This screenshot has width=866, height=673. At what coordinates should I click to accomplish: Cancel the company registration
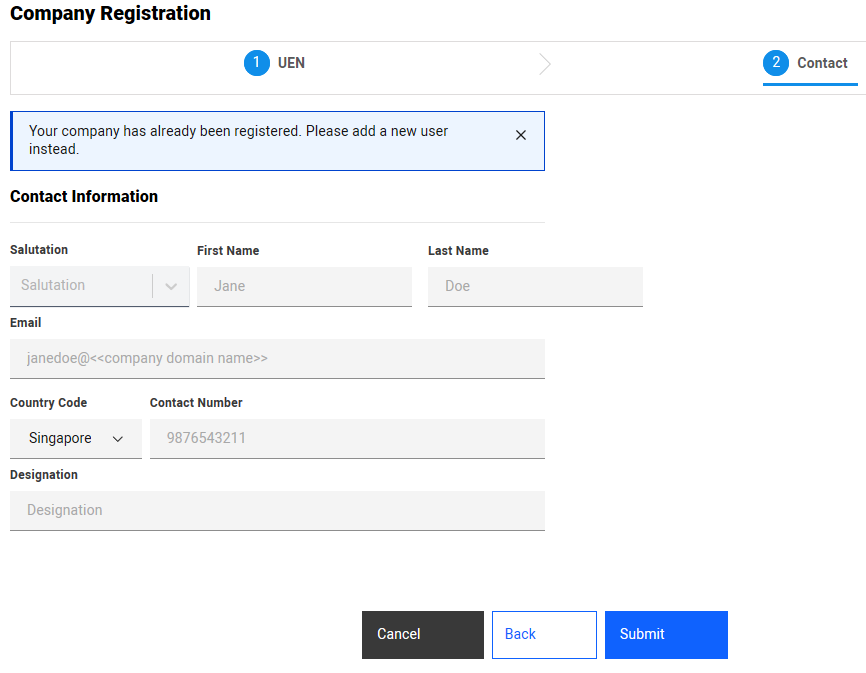pyautogui.click(x=423, y=634)
